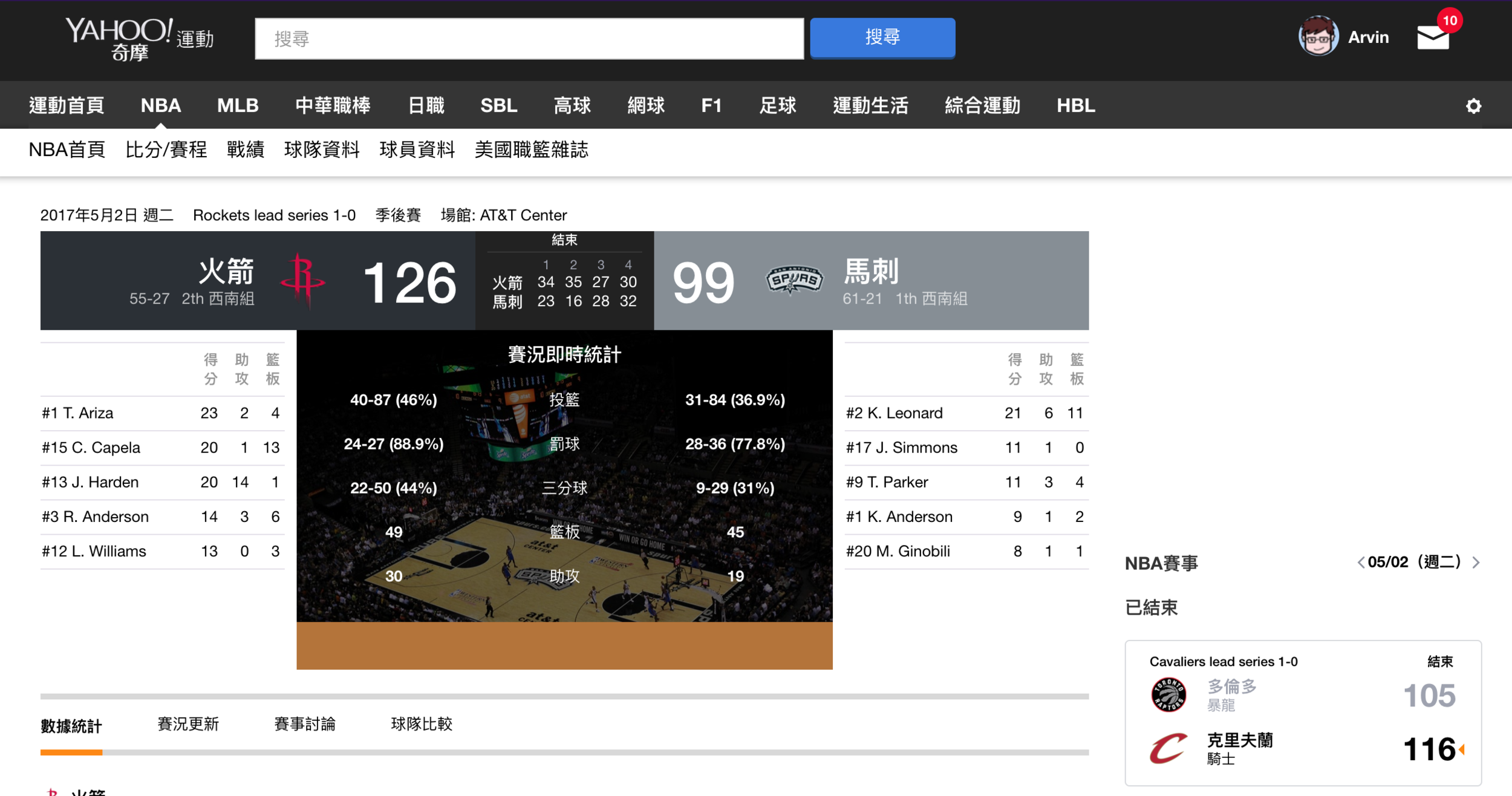Open 中華職棒 in the navigation bar
The width and height of the screenshot is (1512, 796).
333,106
